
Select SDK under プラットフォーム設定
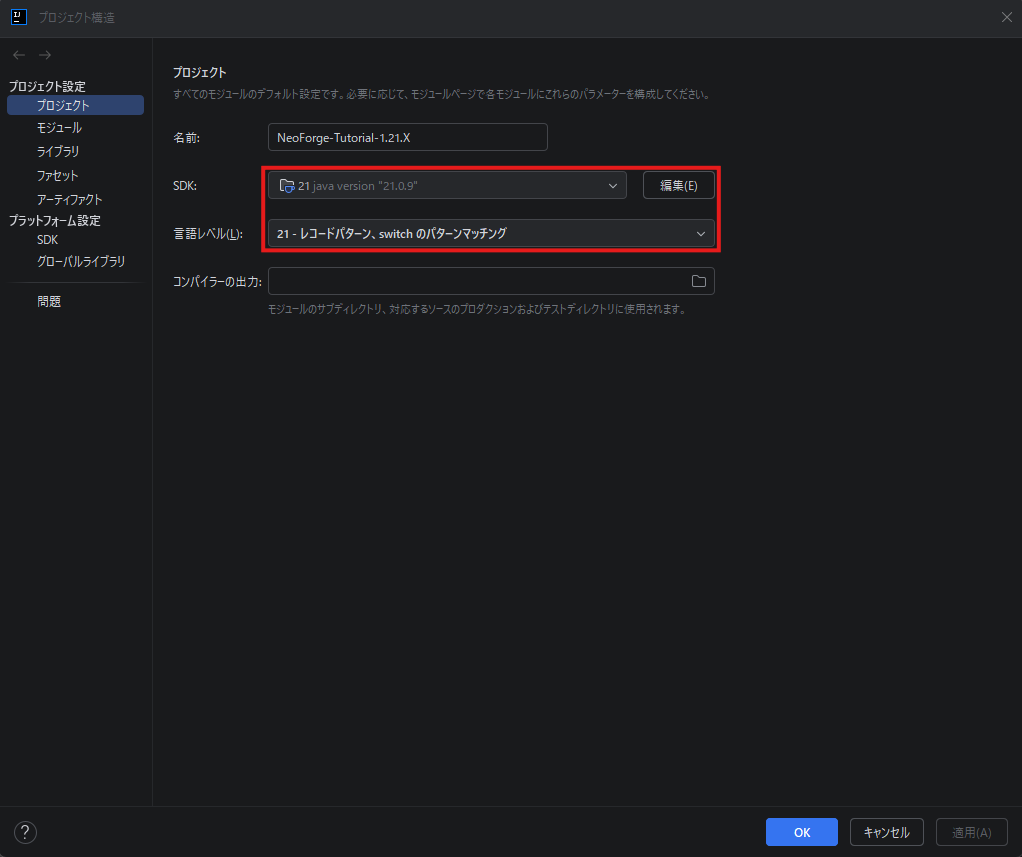click(x=48, y=240)
